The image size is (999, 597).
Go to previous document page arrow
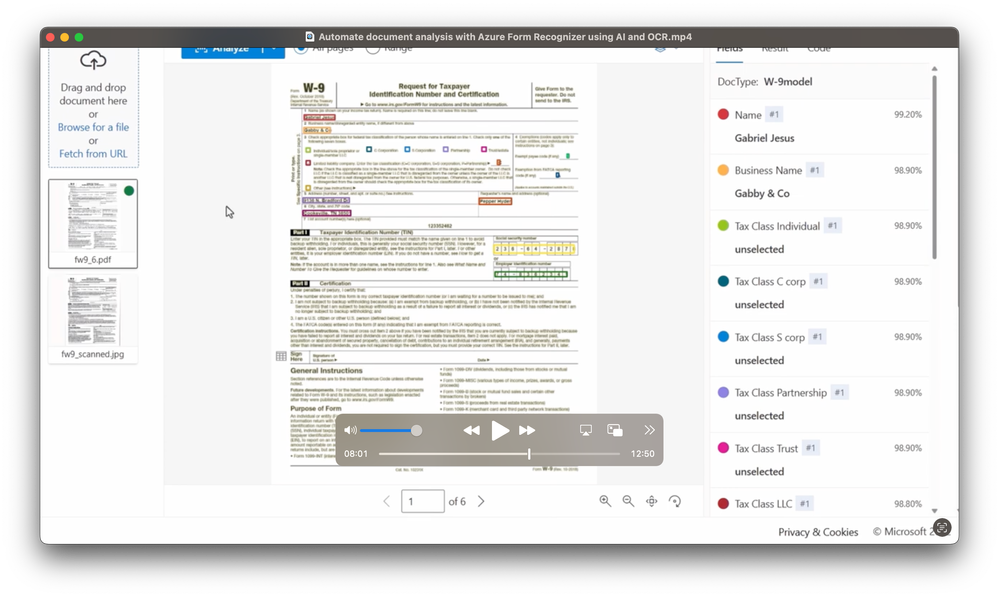click(387, 501)
